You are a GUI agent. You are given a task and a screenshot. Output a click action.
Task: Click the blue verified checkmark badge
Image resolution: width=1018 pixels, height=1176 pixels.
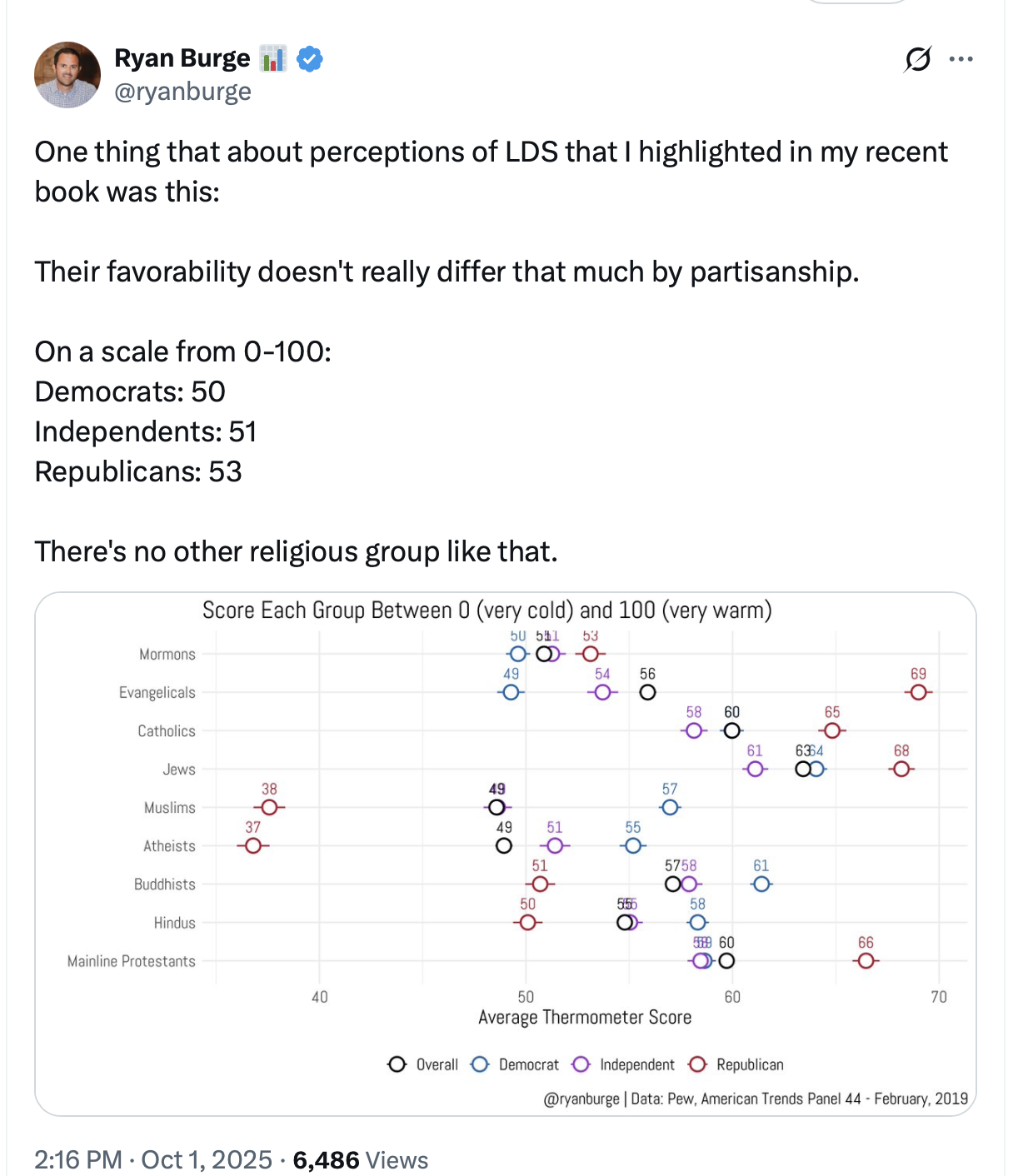click(x=310, y=59)
